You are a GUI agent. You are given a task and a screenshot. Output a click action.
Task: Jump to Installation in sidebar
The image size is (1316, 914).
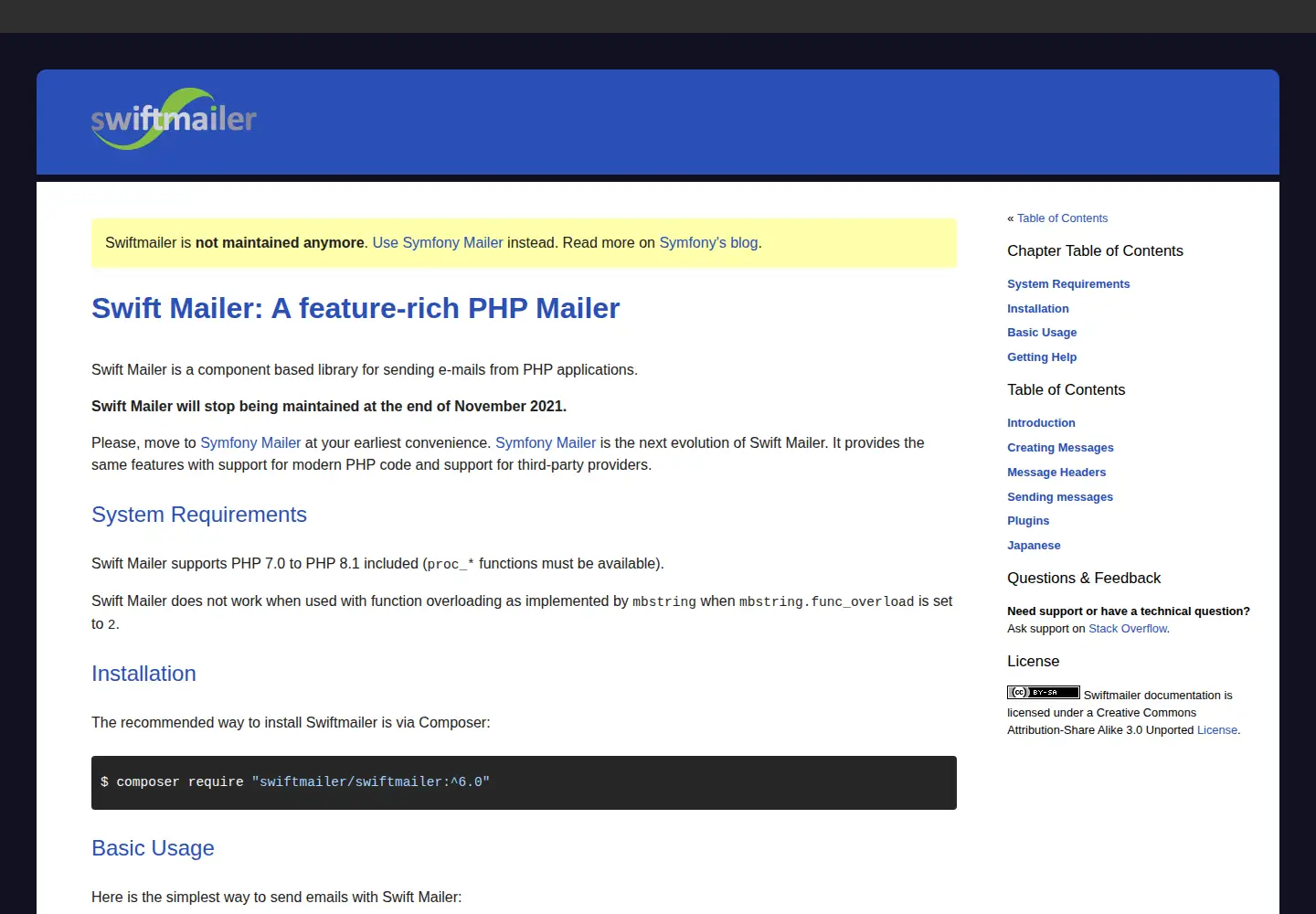tap(1038, 309)
